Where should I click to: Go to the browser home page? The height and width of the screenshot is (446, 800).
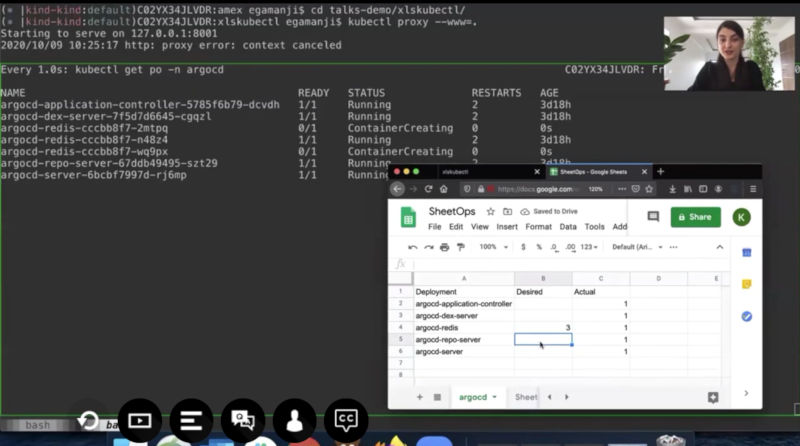(x=443, y=189)
